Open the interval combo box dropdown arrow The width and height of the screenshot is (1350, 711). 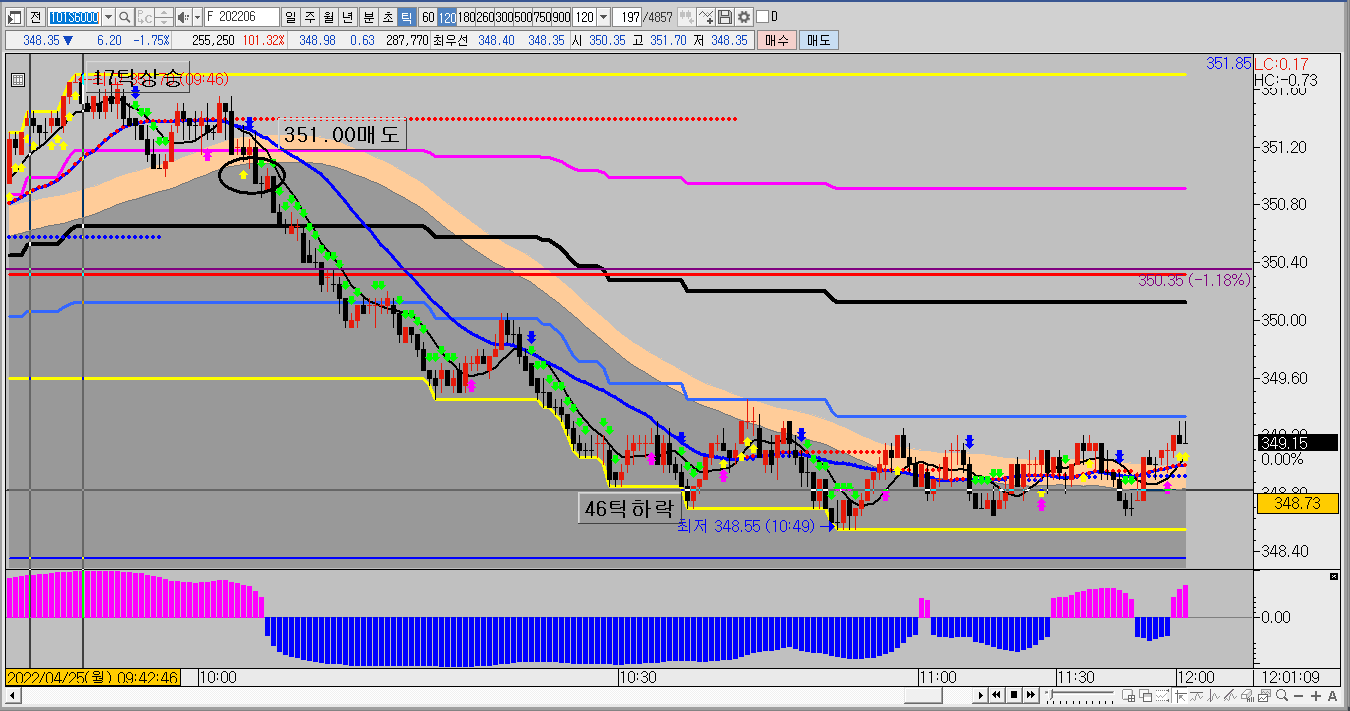(x=603, y=17)
